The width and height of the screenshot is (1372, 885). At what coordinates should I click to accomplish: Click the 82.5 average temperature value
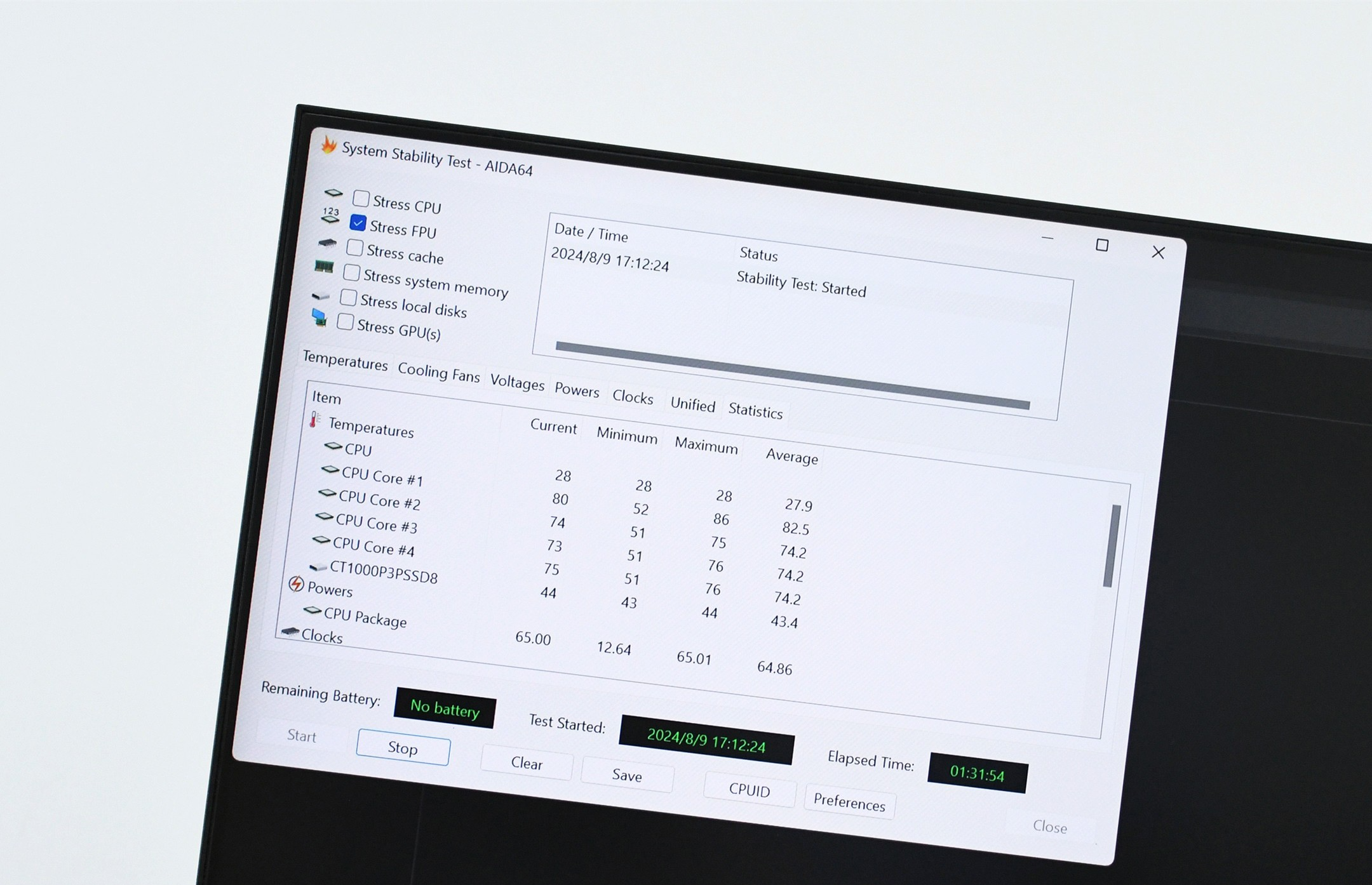click(795, 528)
